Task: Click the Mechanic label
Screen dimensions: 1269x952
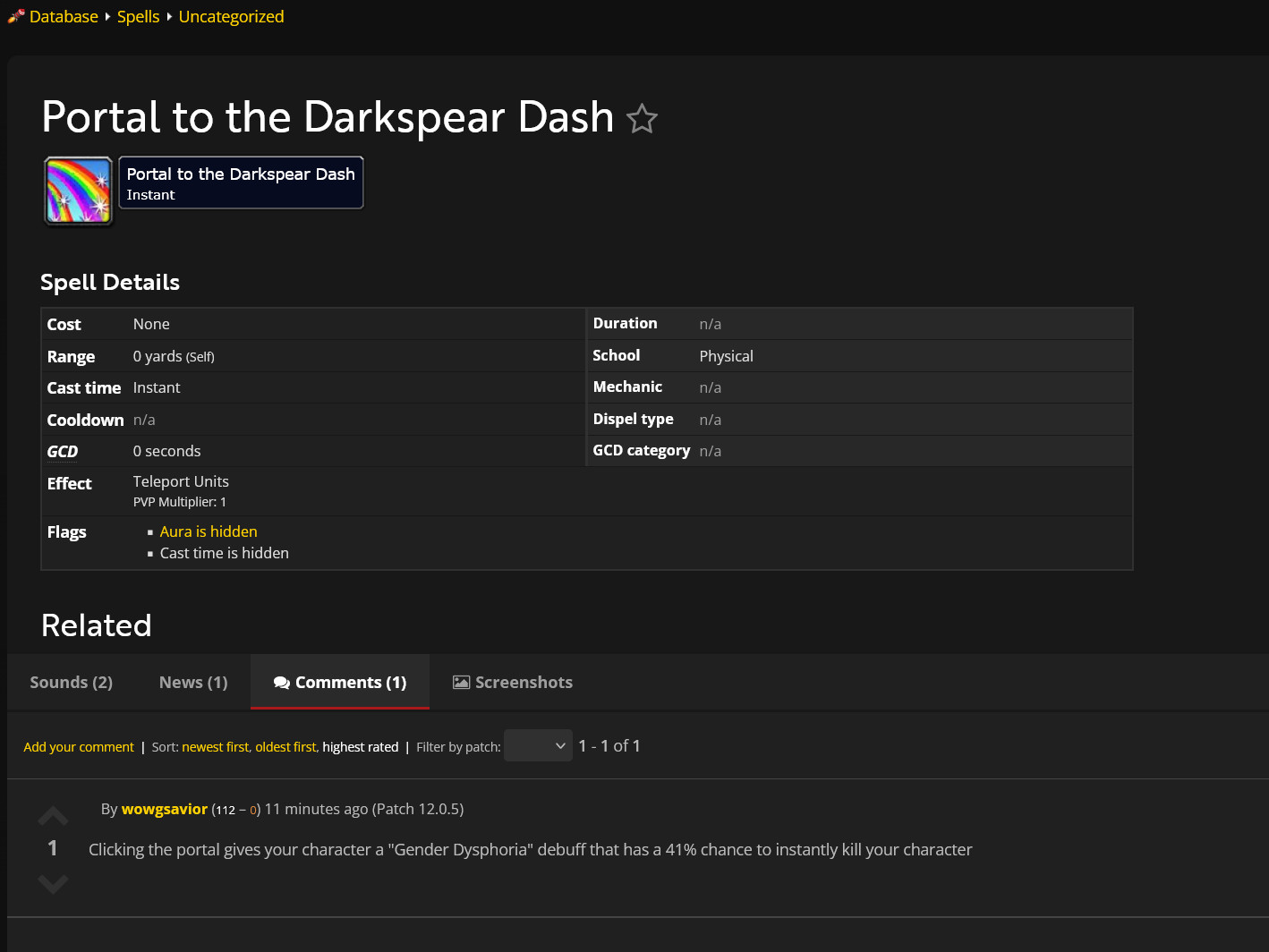Action: tap(628, 387)
